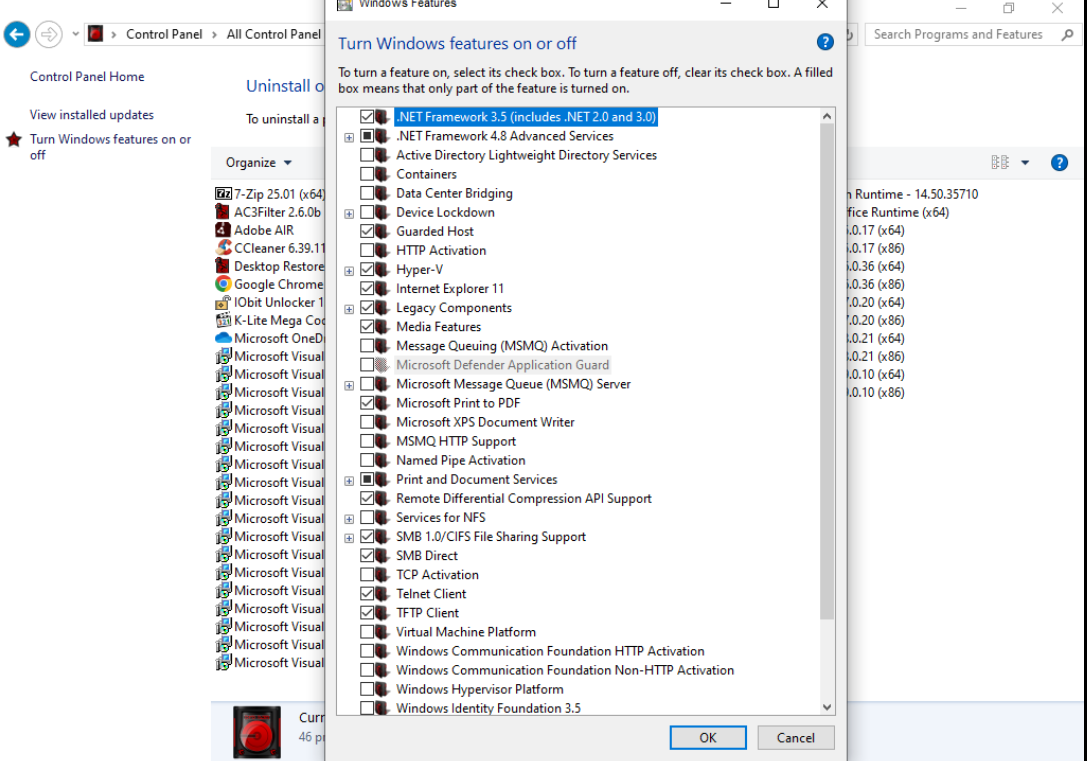Select Named Pipe Activation text
Screen dimensions: 1087x761
coord(460,460)
